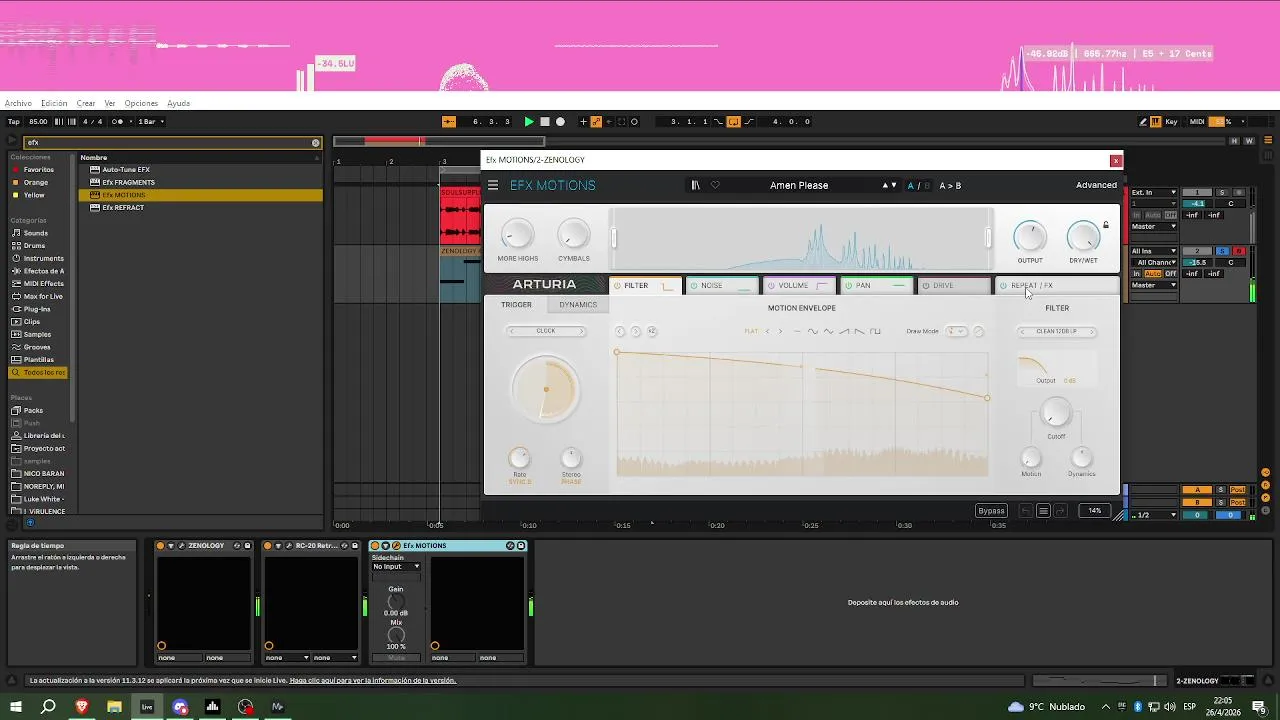Click the Ableton stop button
Image resolution: width=1280 pixels, height=720 pixels.
click(545, 122)
